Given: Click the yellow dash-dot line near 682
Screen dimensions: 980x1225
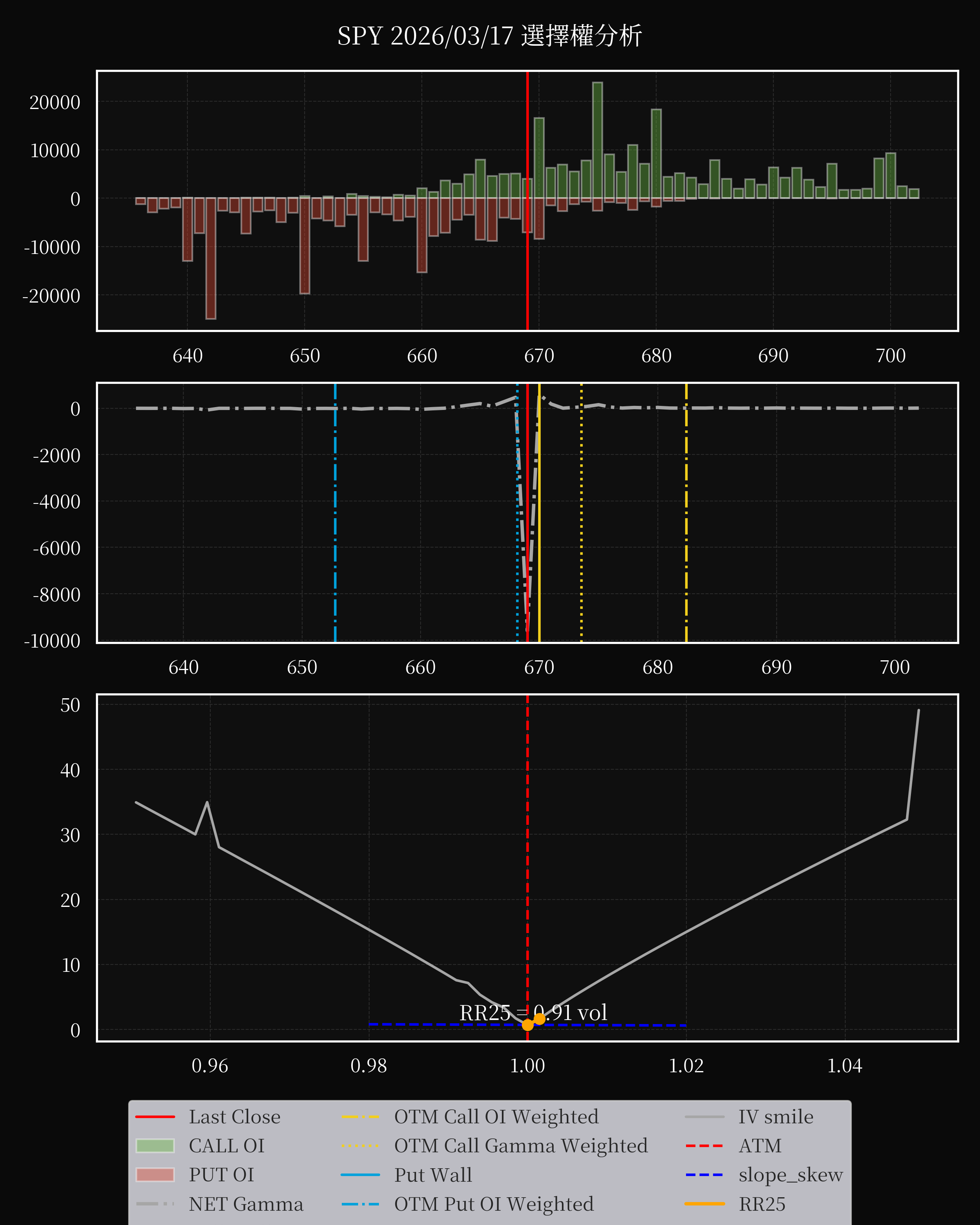Looking at the screenshot, I should (x=686, y=512).
